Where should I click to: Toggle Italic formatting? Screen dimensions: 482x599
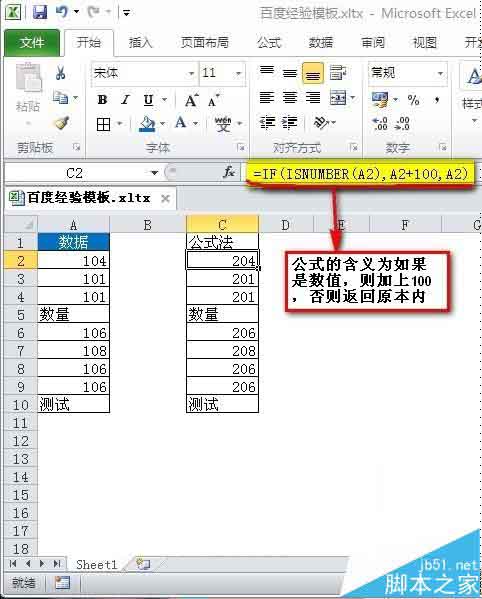125,100
